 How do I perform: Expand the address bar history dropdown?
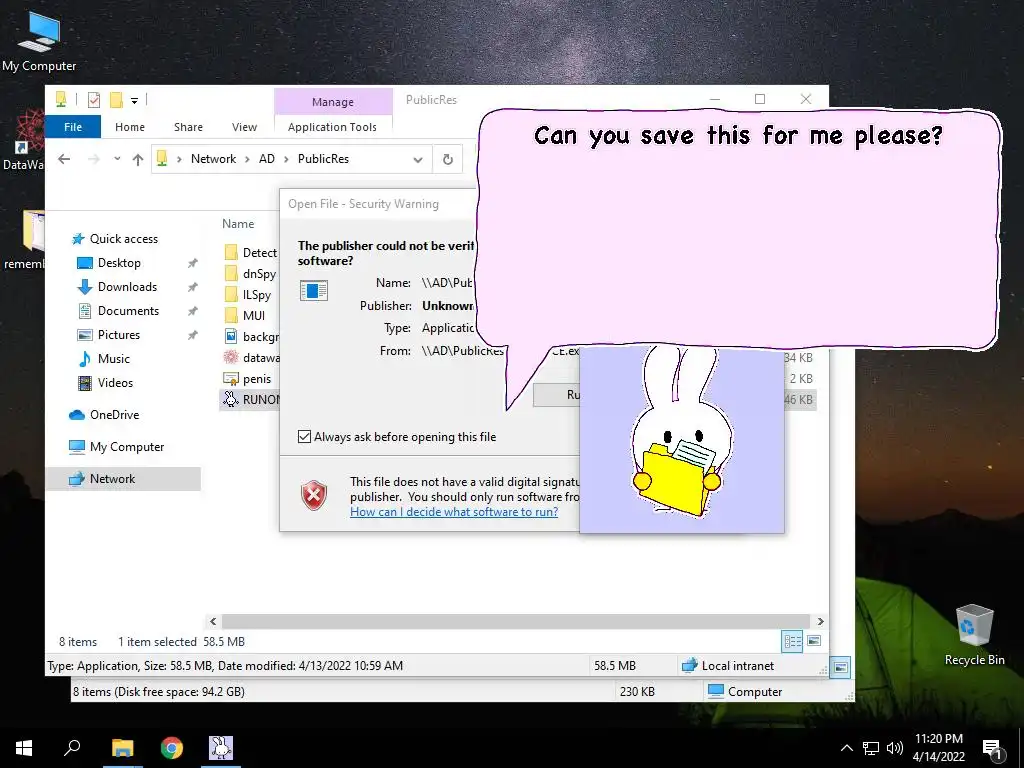point(418,159)
